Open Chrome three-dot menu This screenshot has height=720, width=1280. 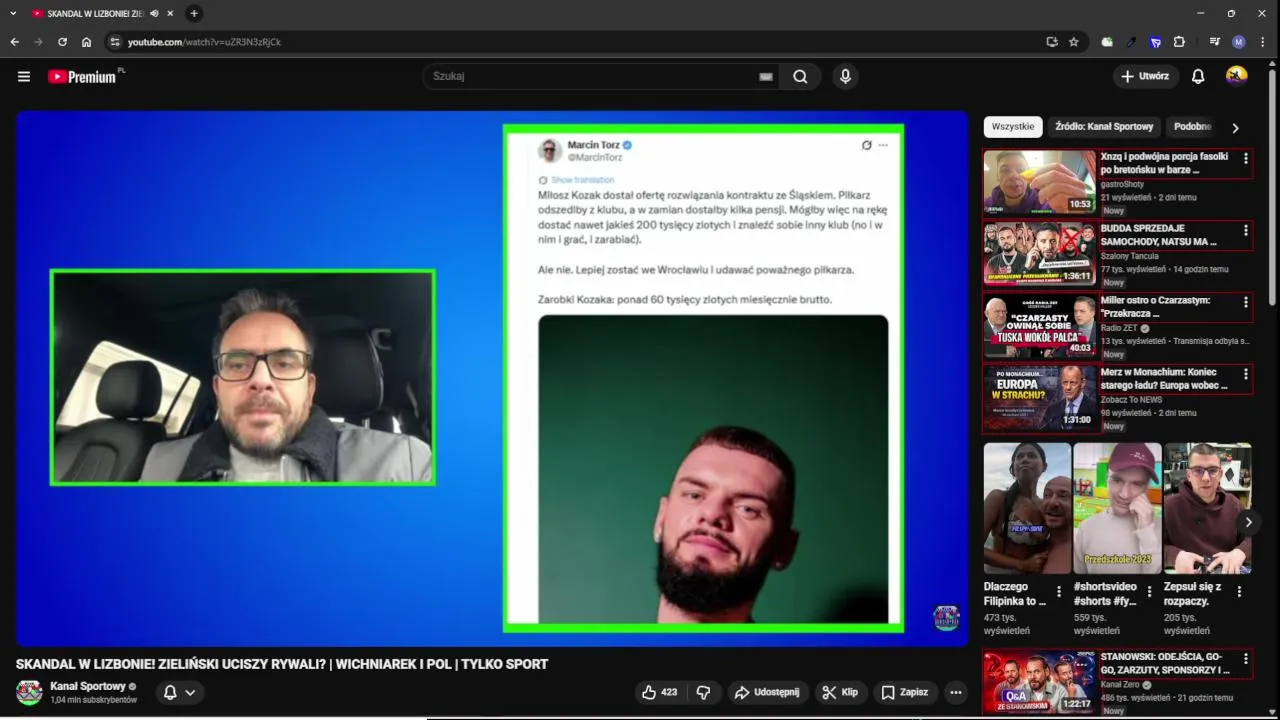click(x=1265, y=42)
